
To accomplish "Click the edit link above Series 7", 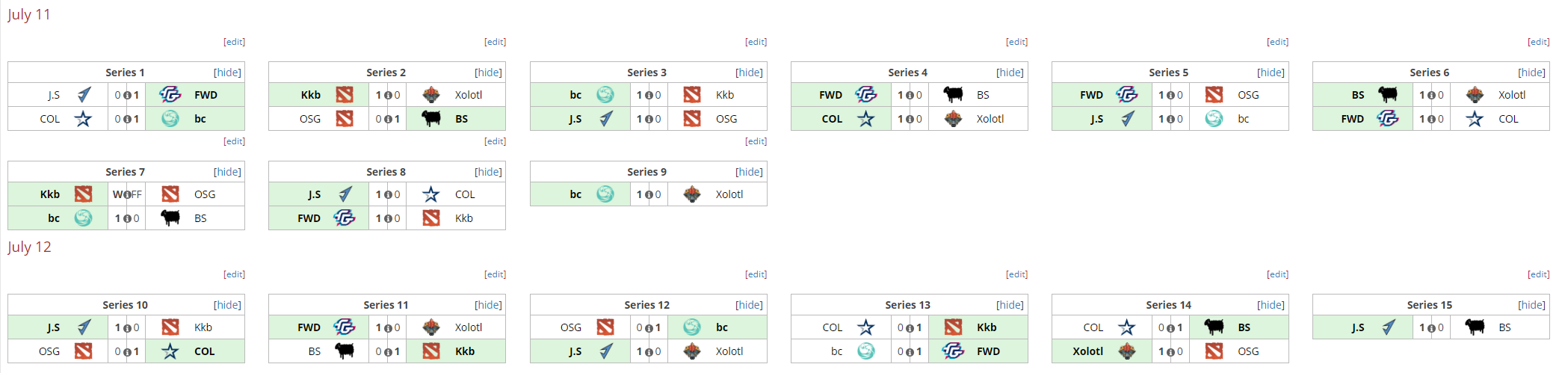I will [x=234, y=141].
